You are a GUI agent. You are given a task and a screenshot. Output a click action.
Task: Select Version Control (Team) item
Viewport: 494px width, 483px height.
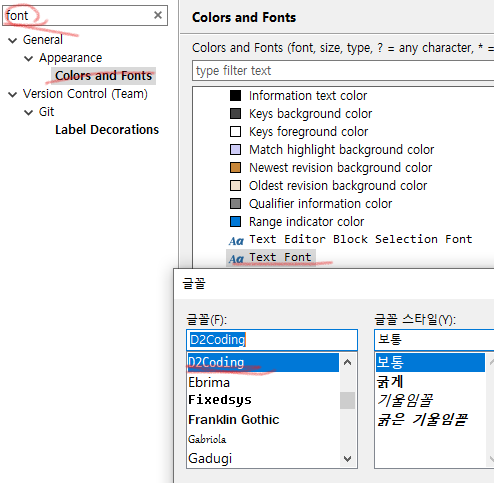coord(85,94)
